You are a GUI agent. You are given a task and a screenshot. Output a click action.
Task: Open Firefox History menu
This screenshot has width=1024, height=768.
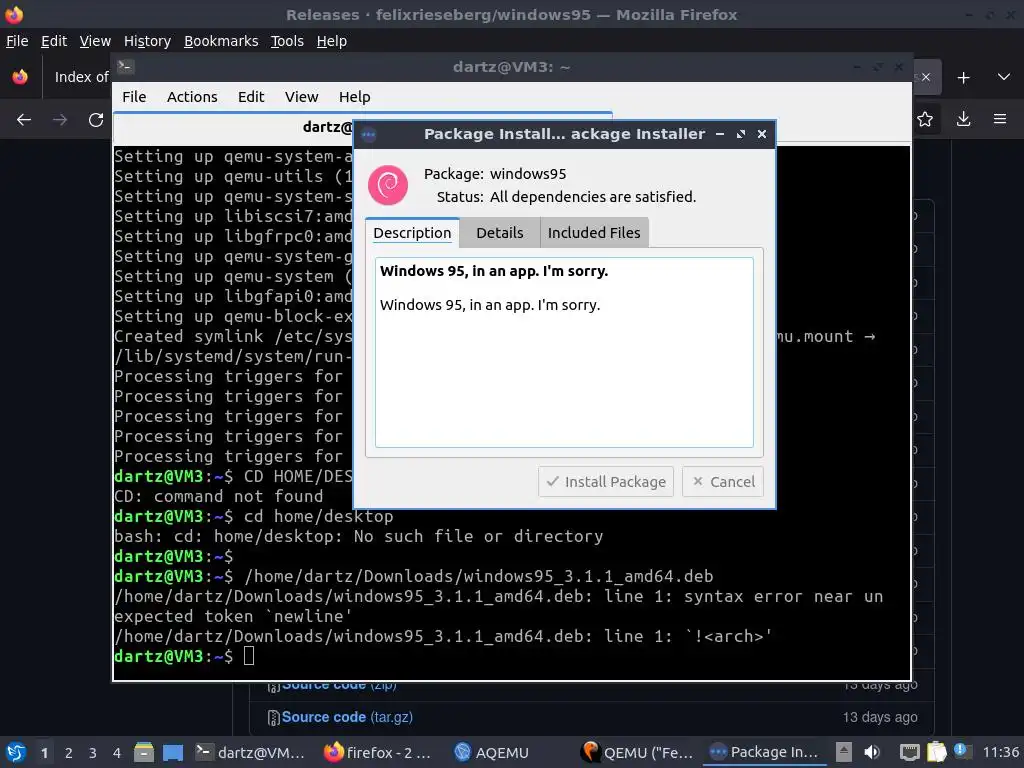(x=147, y=41)
